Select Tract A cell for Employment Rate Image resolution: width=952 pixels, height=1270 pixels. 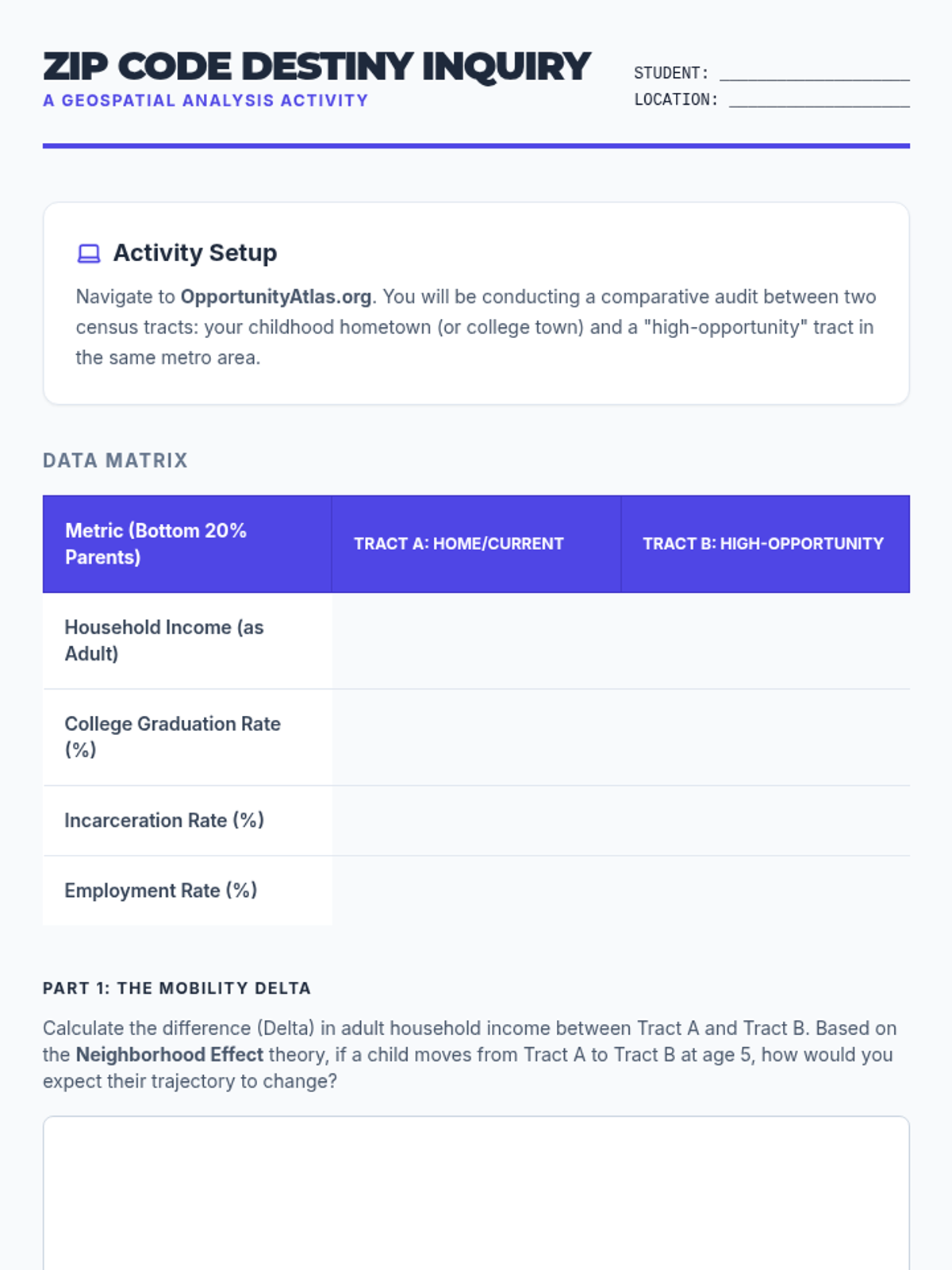coord(475,890)
